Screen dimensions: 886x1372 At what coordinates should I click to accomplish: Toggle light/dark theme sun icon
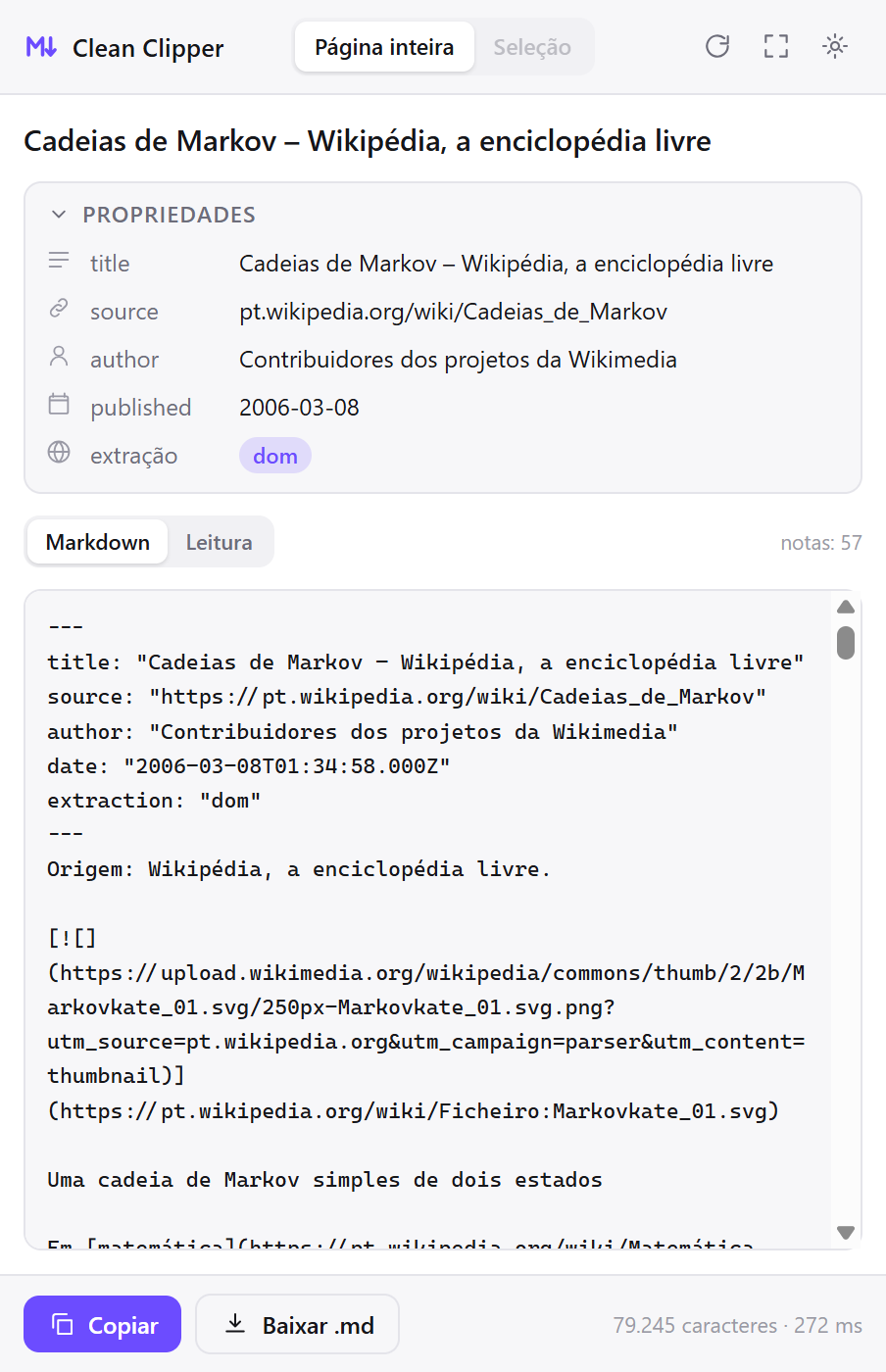tap(835, 46)
